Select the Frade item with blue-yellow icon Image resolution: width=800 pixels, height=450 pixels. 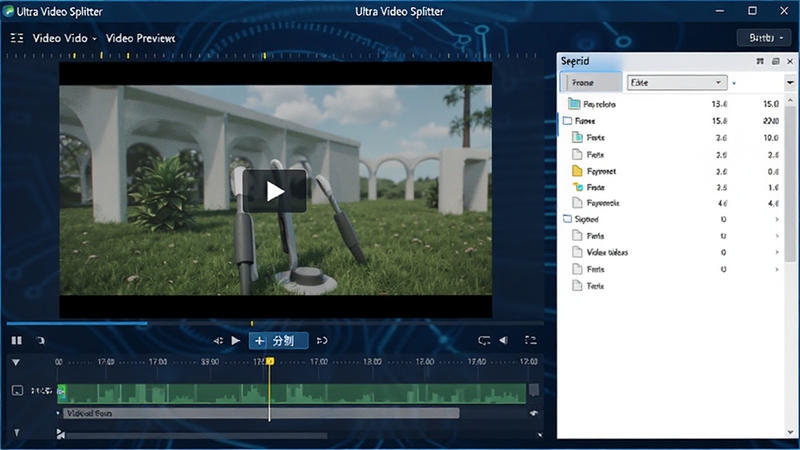[673, 187]
